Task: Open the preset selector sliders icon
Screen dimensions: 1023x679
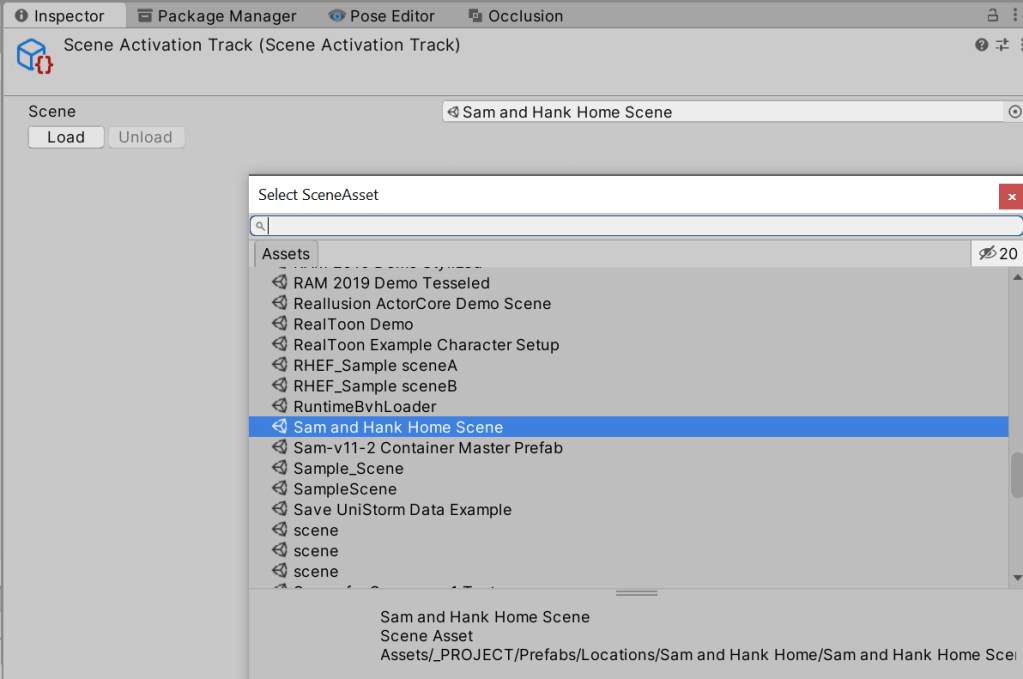Action: click(1002, 44)
